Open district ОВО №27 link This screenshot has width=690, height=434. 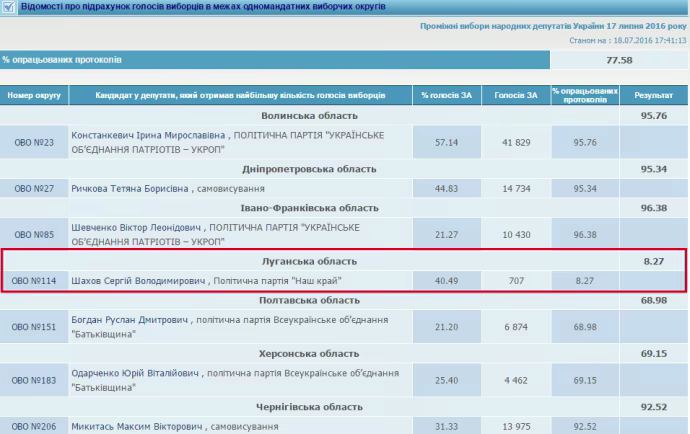coord(34,188)
